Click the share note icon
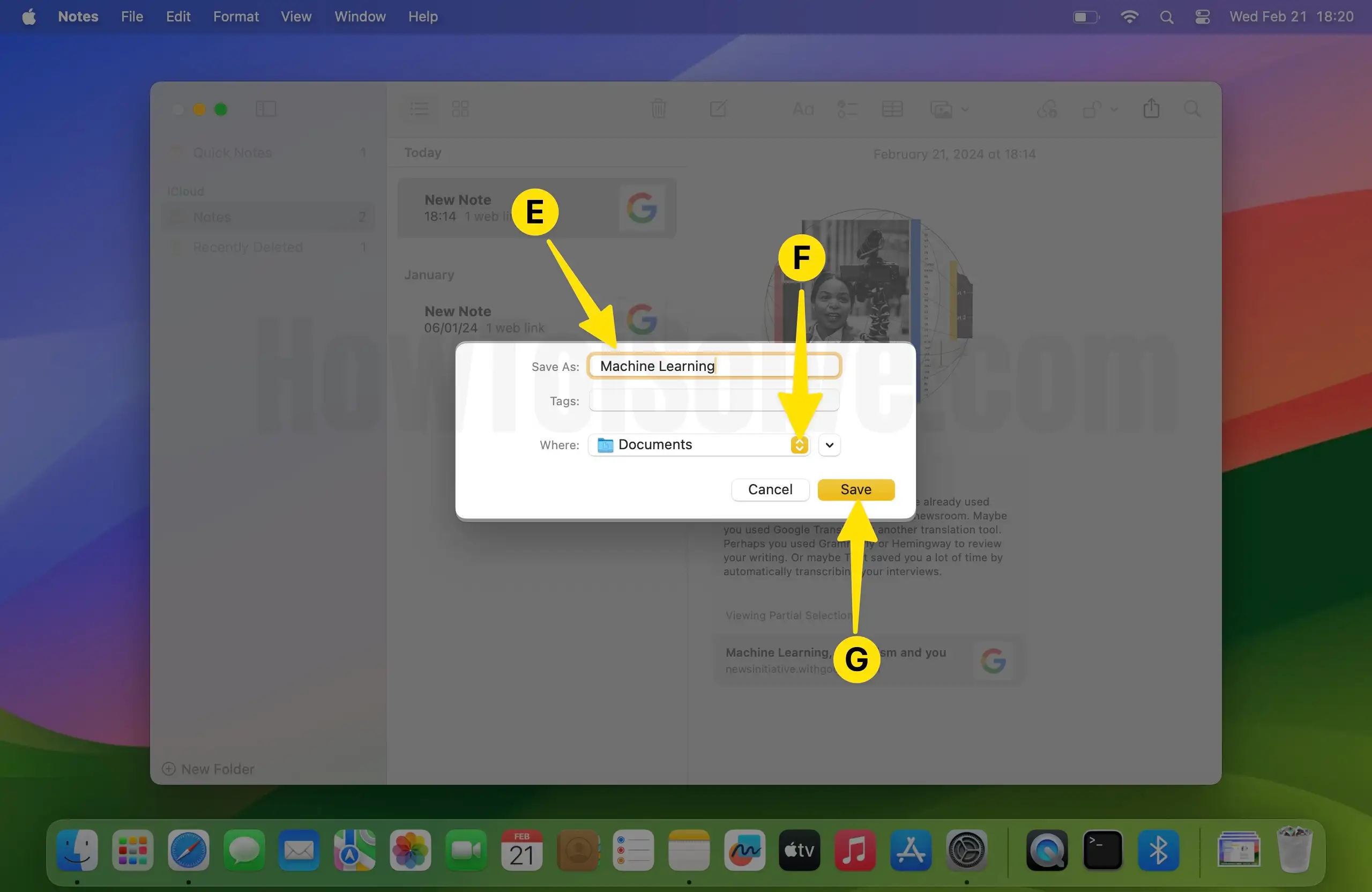The height and width of the screenshot is (892, 1372). coord(1151,108)
